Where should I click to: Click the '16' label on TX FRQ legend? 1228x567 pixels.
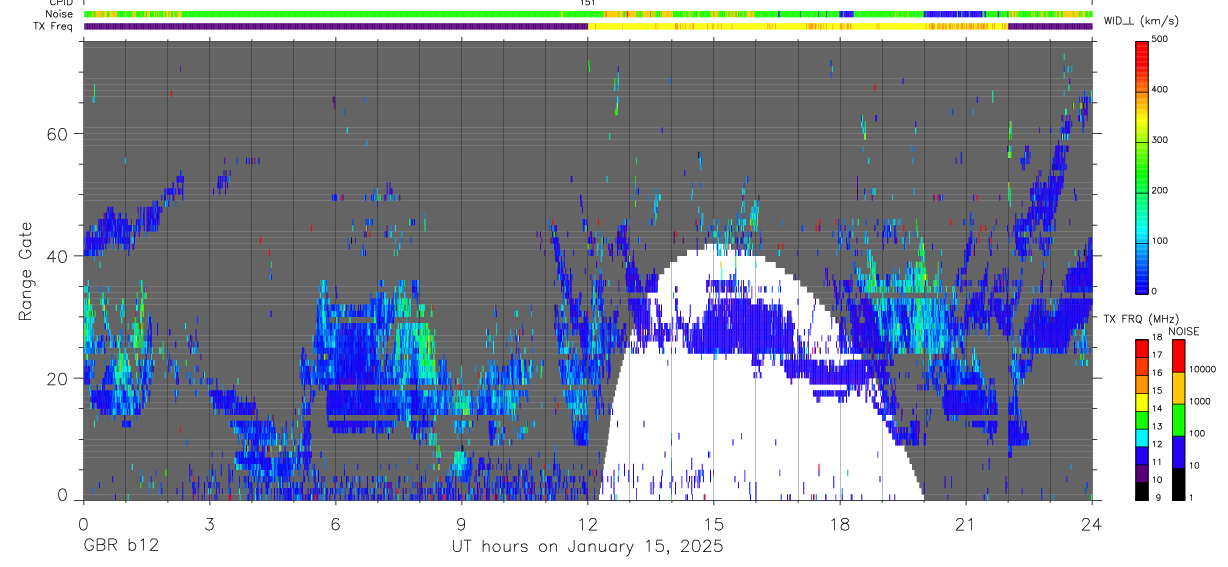(1157, 373)
